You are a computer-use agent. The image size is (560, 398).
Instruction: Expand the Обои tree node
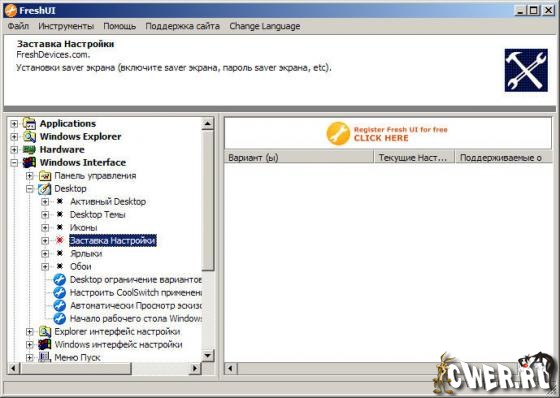pos(45,267)
